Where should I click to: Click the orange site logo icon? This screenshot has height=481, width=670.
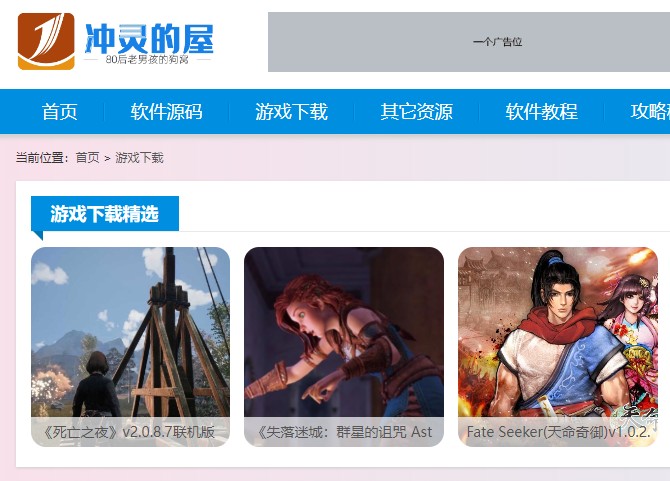pos(46,41)
